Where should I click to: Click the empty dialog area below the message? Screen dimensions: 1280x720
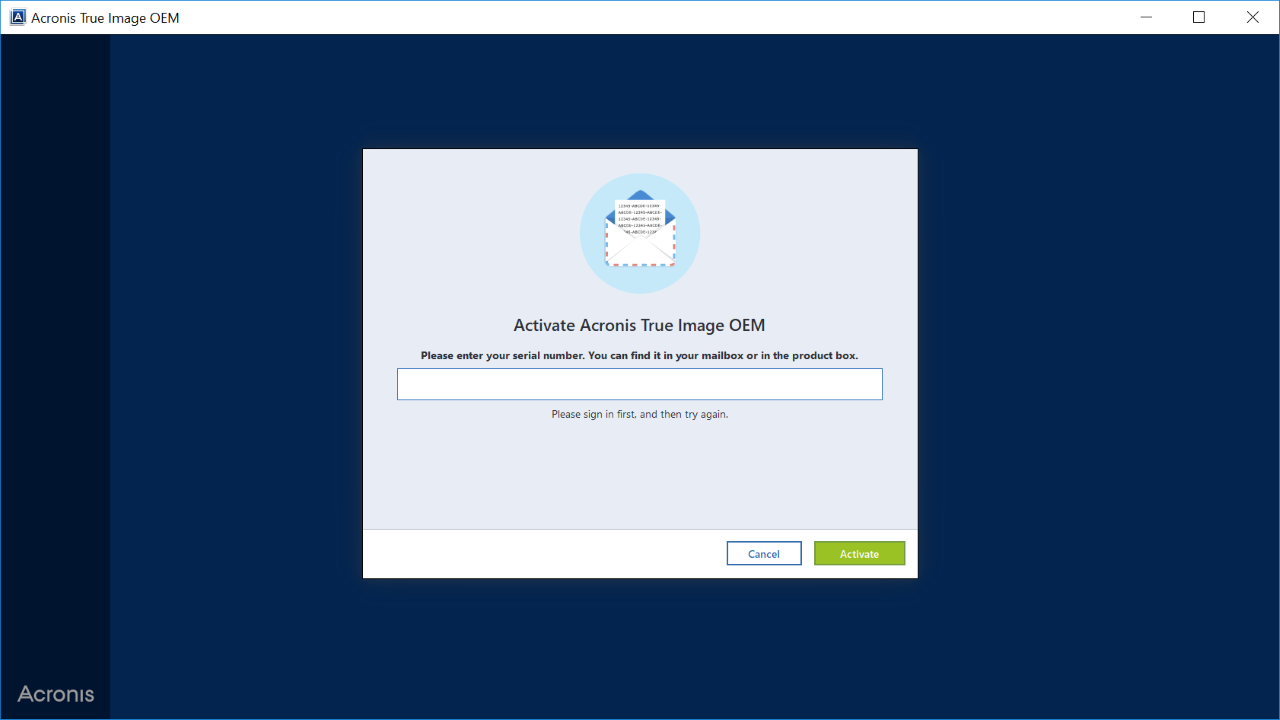click(x=640, y=475)
